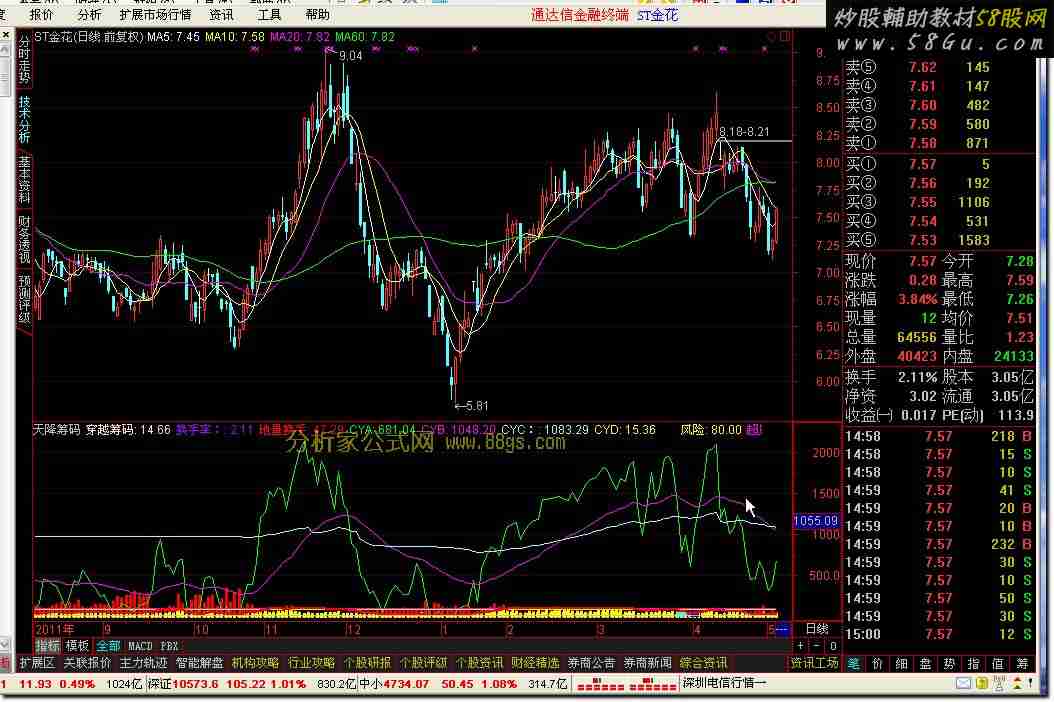Click the 指 index tab

click(x=973, y=663)
